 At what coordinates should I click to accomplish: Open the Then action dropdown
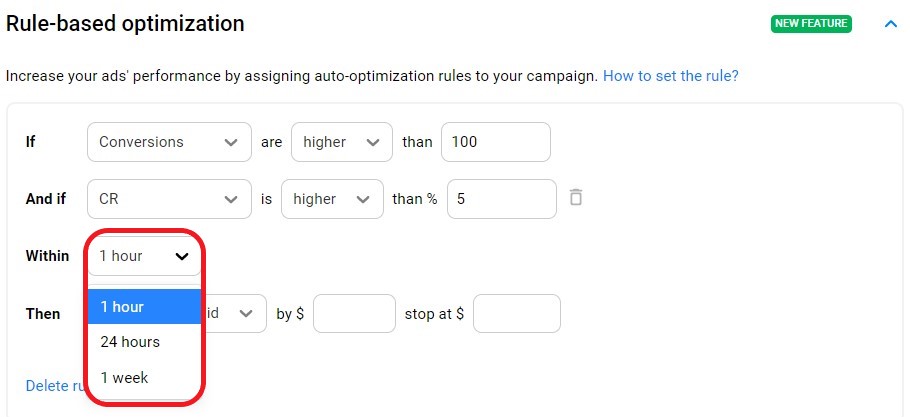(236, 314)
